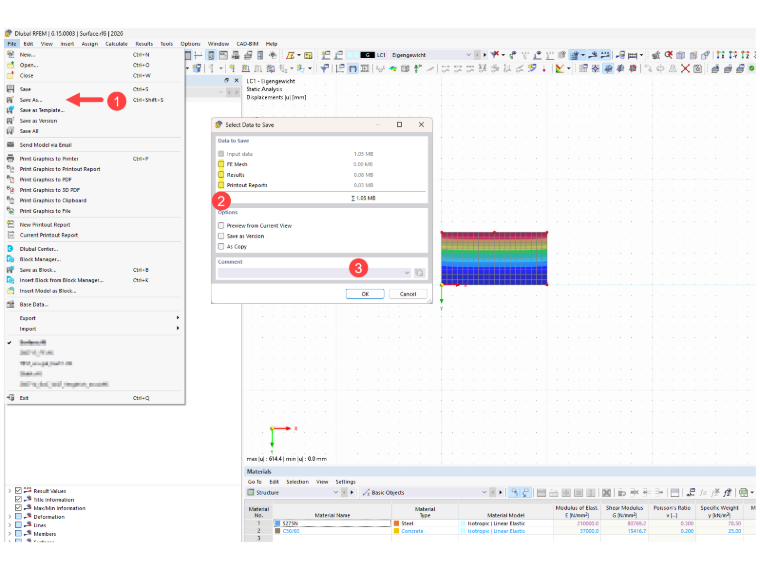Click the camera screenshot icon in toolbar
The width and height of the screenshot is (760, 570).
(x=697, y=69)
